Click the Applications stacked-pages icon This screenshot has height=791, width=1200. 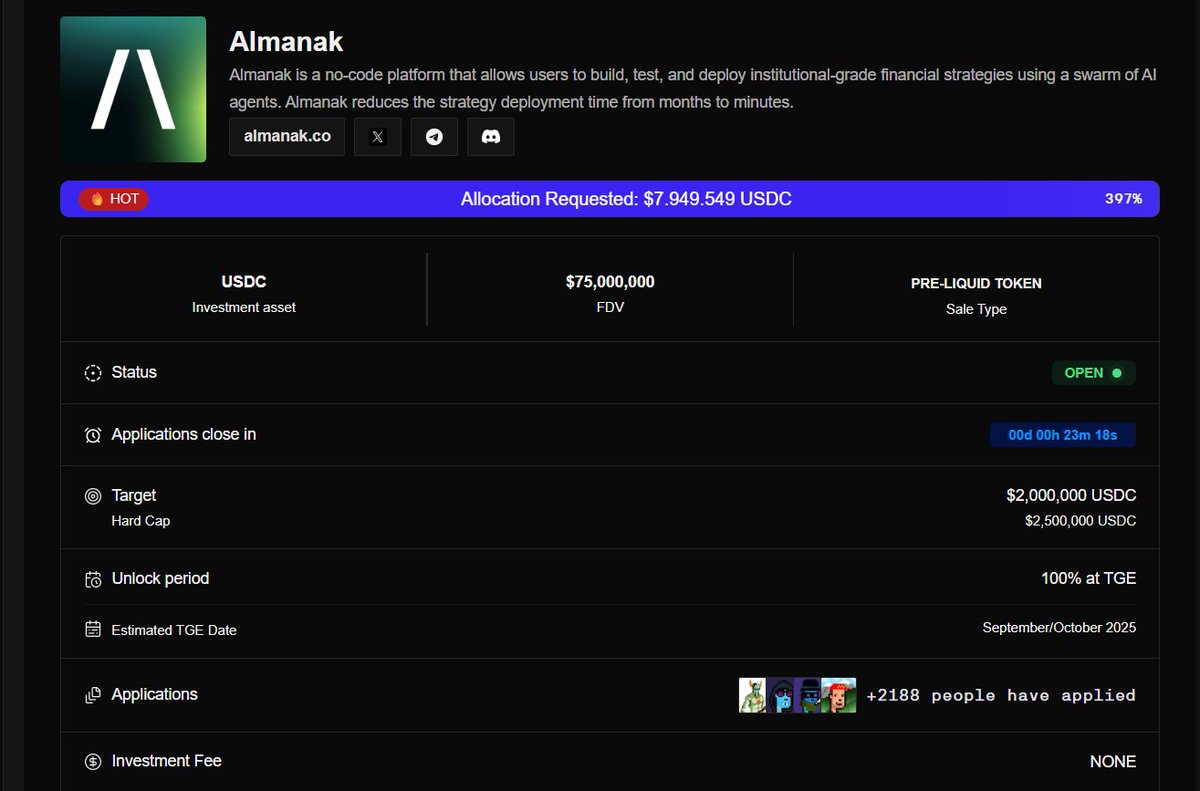[x=93, y=695]
